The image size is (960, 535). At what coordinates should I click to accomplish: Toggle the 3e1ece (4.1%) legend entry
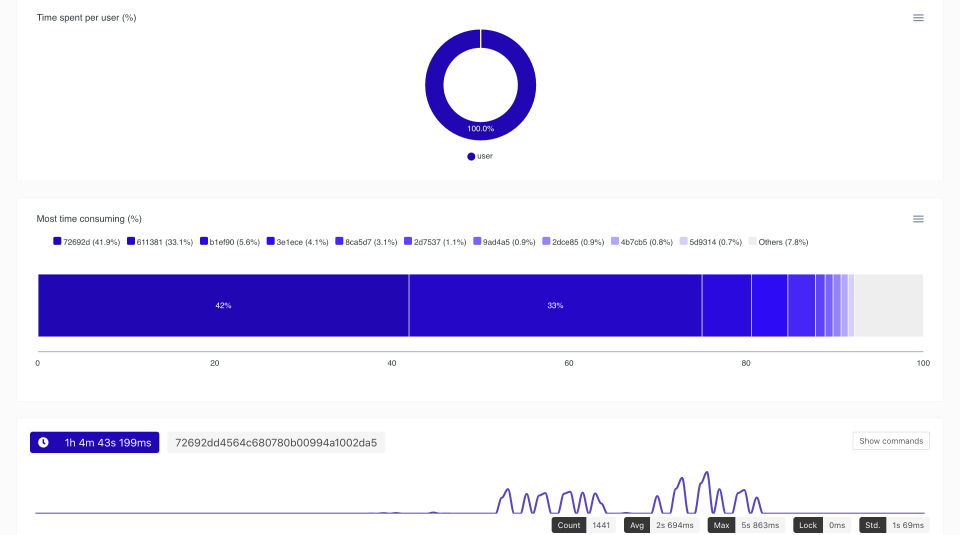[x=298, y=242]
